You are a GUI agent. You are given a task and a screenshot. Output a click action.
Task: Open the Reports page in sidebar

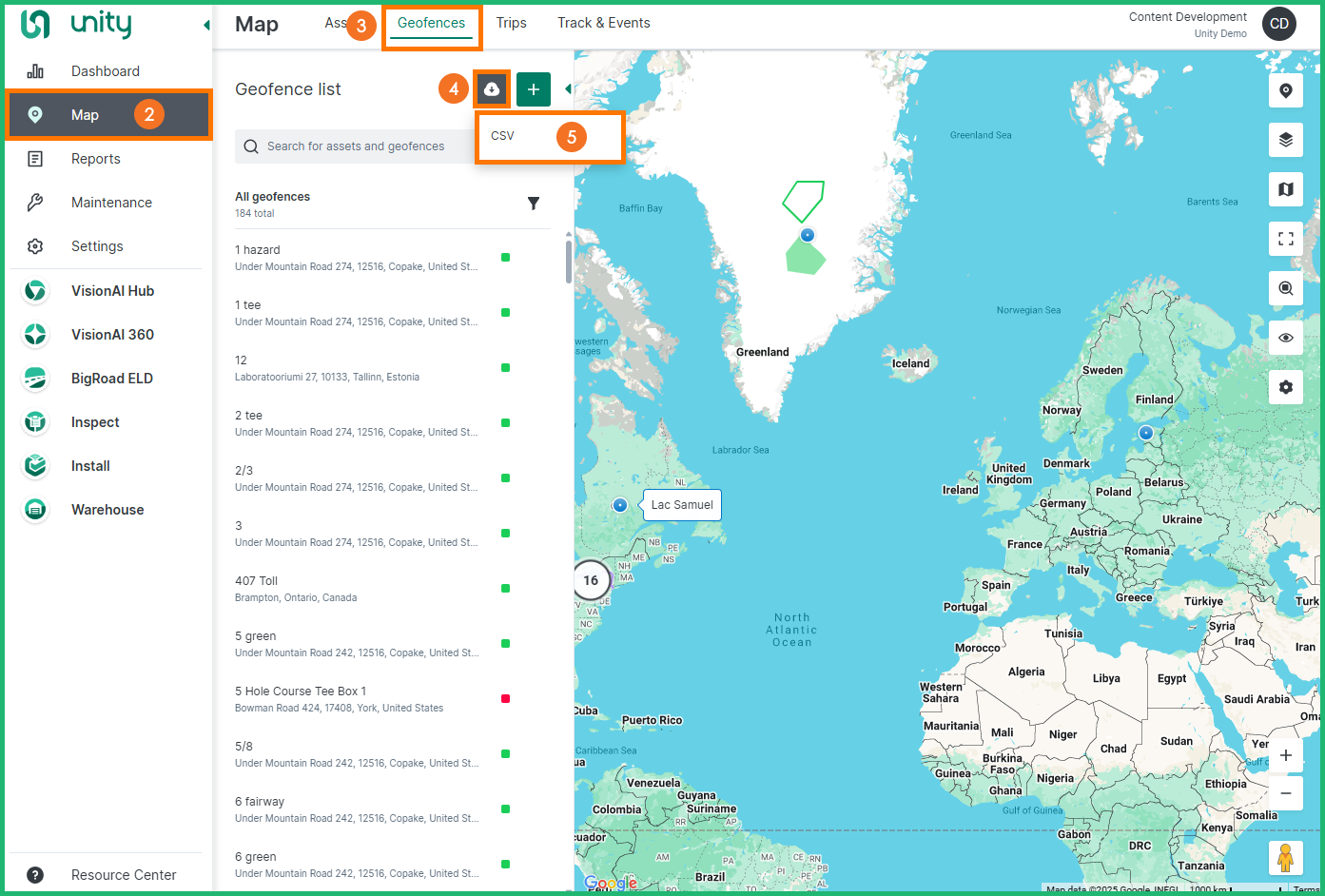(x=96, y=159)
